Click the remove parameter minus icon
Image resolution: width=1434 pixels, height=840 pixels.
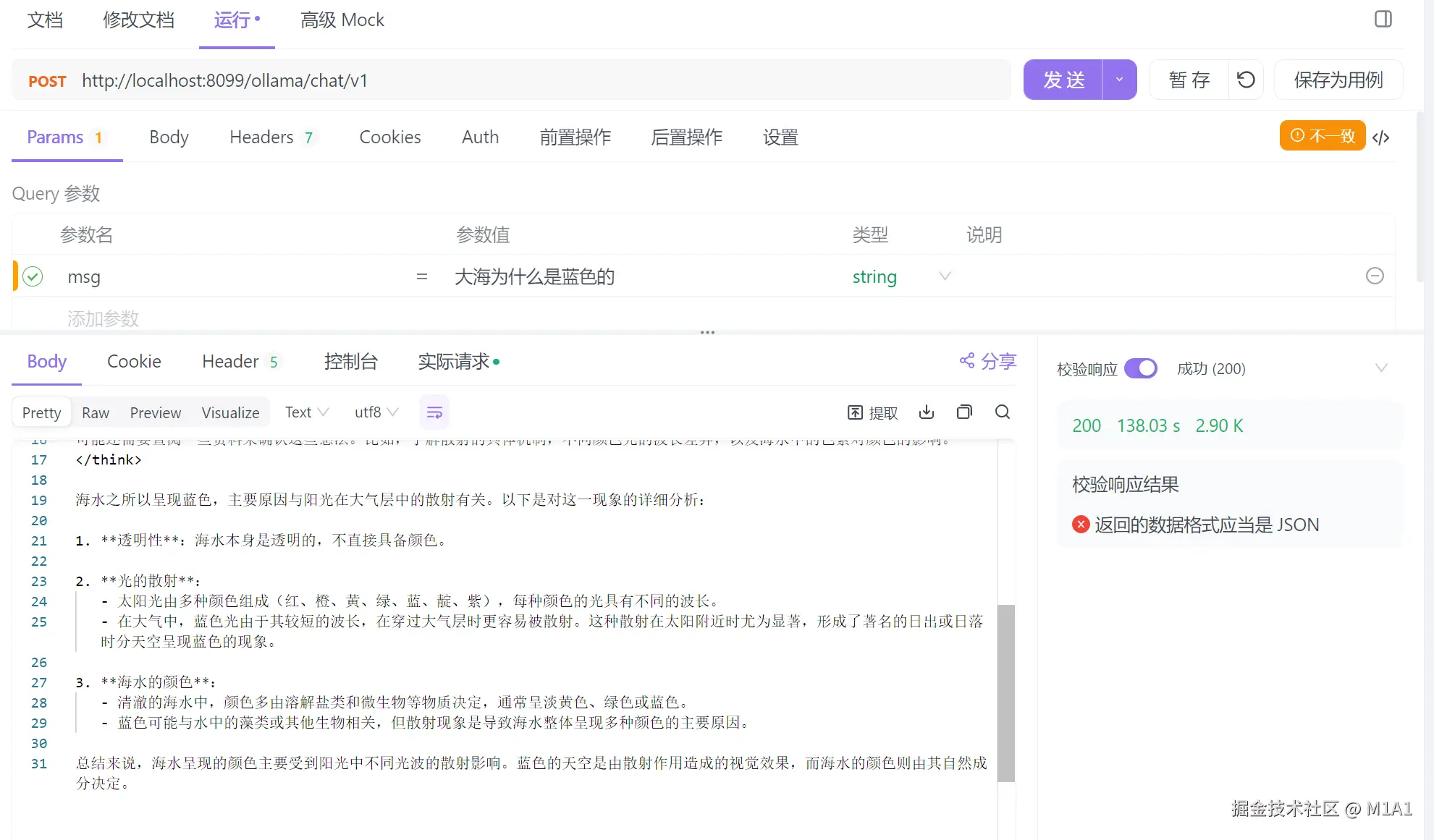(x=1374, y=276)
